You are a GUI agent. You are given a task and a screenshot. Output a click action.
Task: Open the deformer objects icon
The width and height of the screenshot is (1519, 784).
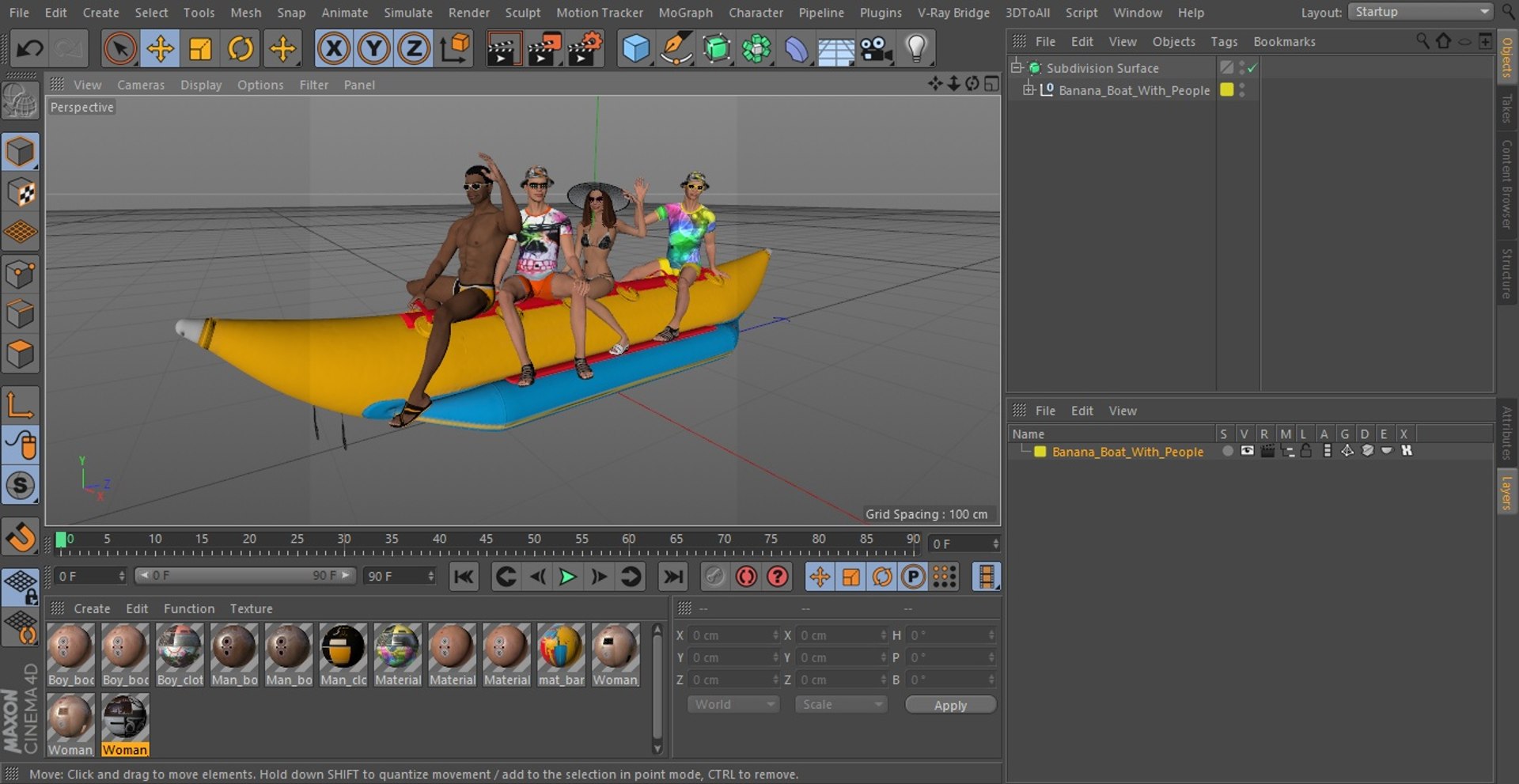click(797, 49)
